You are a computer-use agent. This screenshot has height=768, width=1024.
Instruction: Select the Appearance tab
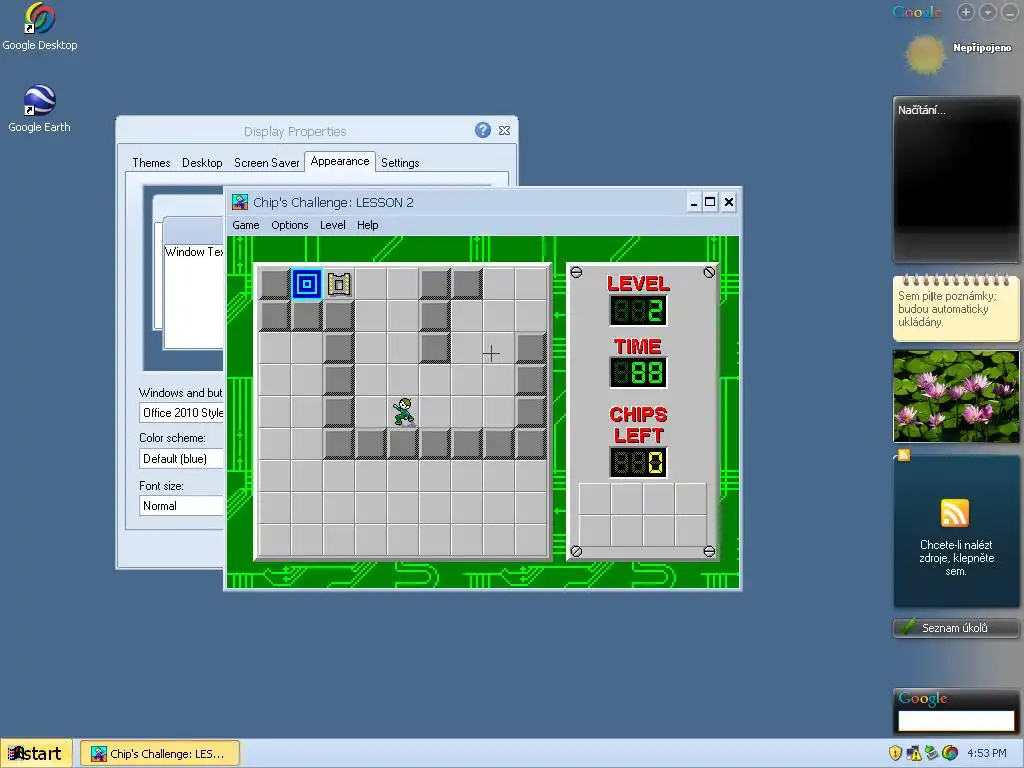pos(340,161)
